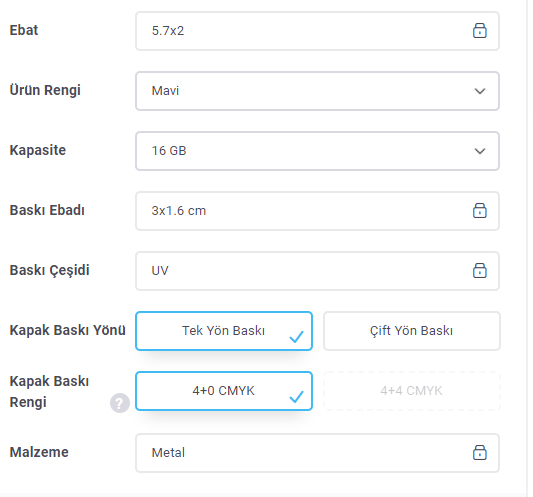Viewport: 533px width, 497px height.
Task: Expand the chevron arrow of Kapasite
Action: point(479,151)
